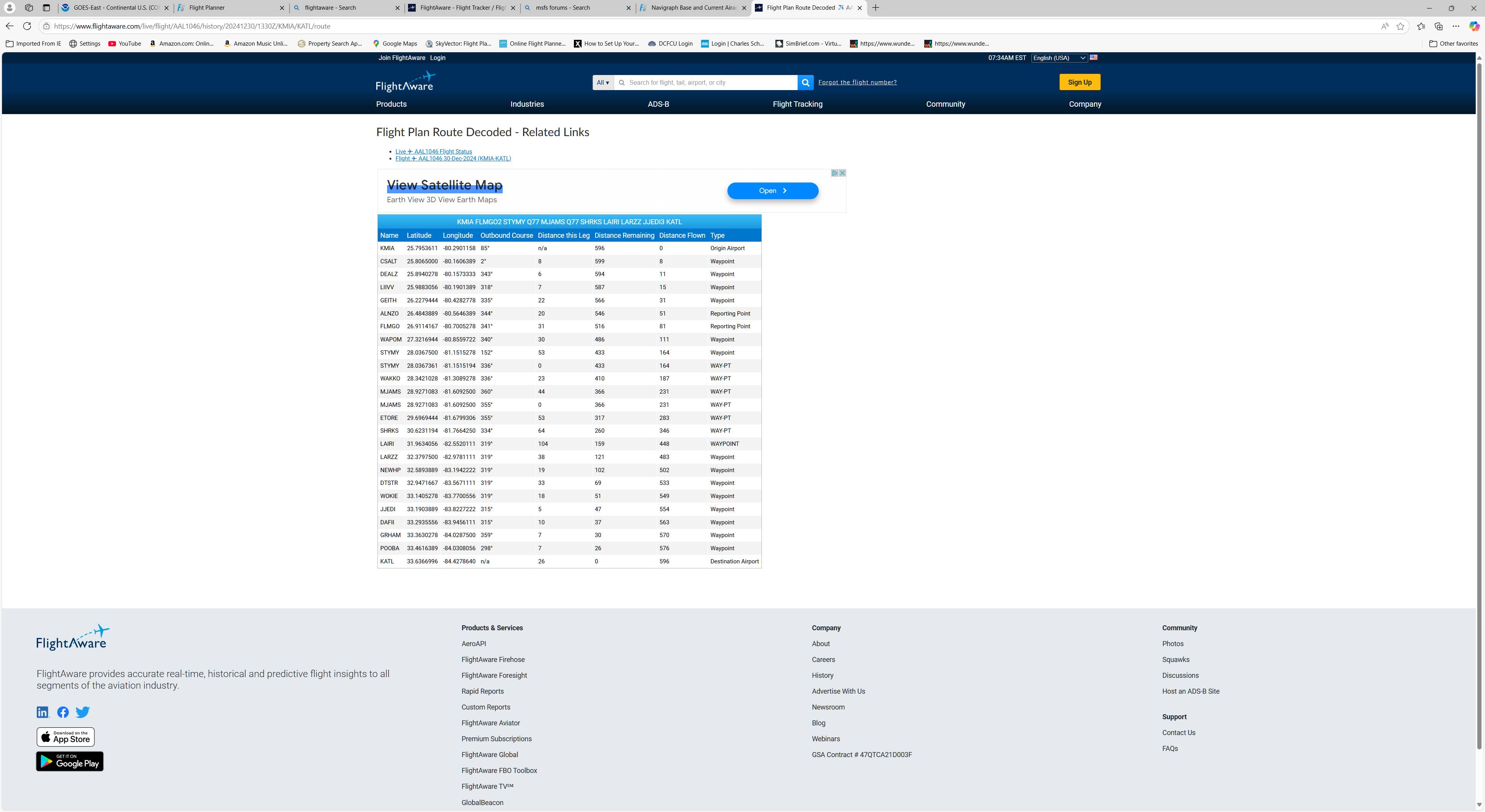The width and height of the screenshot is (1485, 812).
Task: Click the Open button in the ad
Action: (773, 191)
